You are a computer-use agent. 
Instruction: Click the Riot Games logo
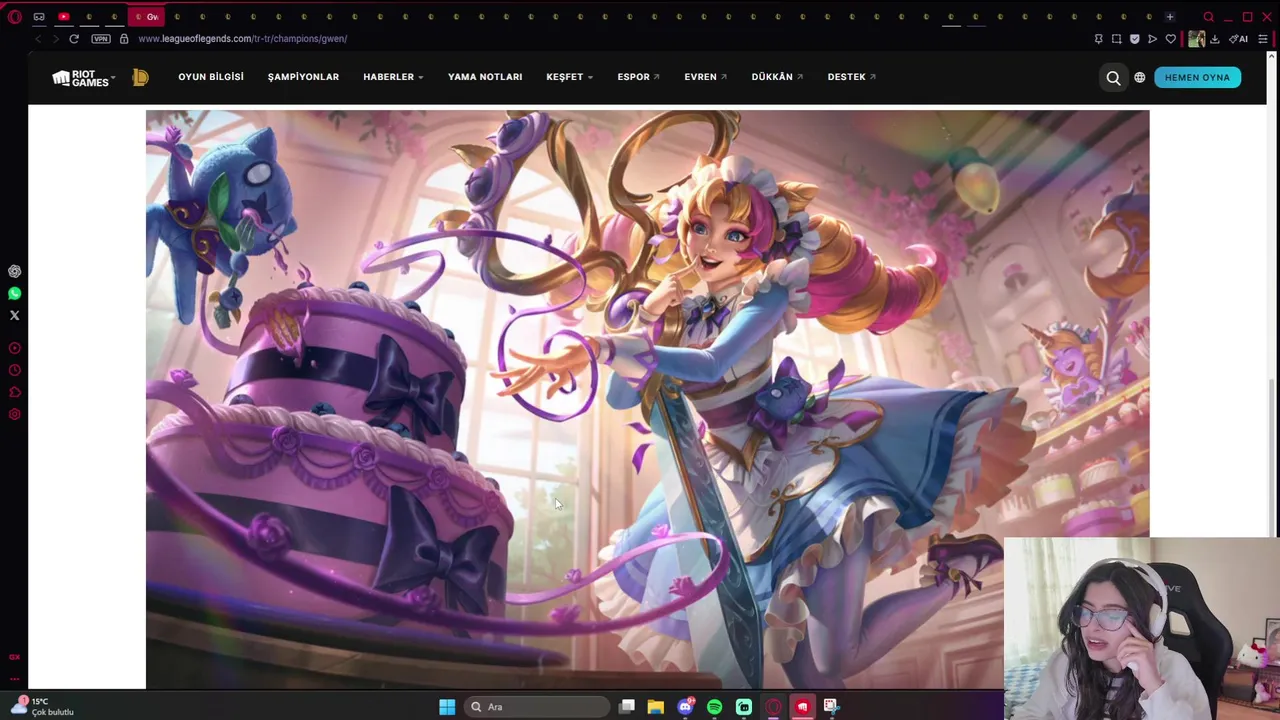(80, 78)
